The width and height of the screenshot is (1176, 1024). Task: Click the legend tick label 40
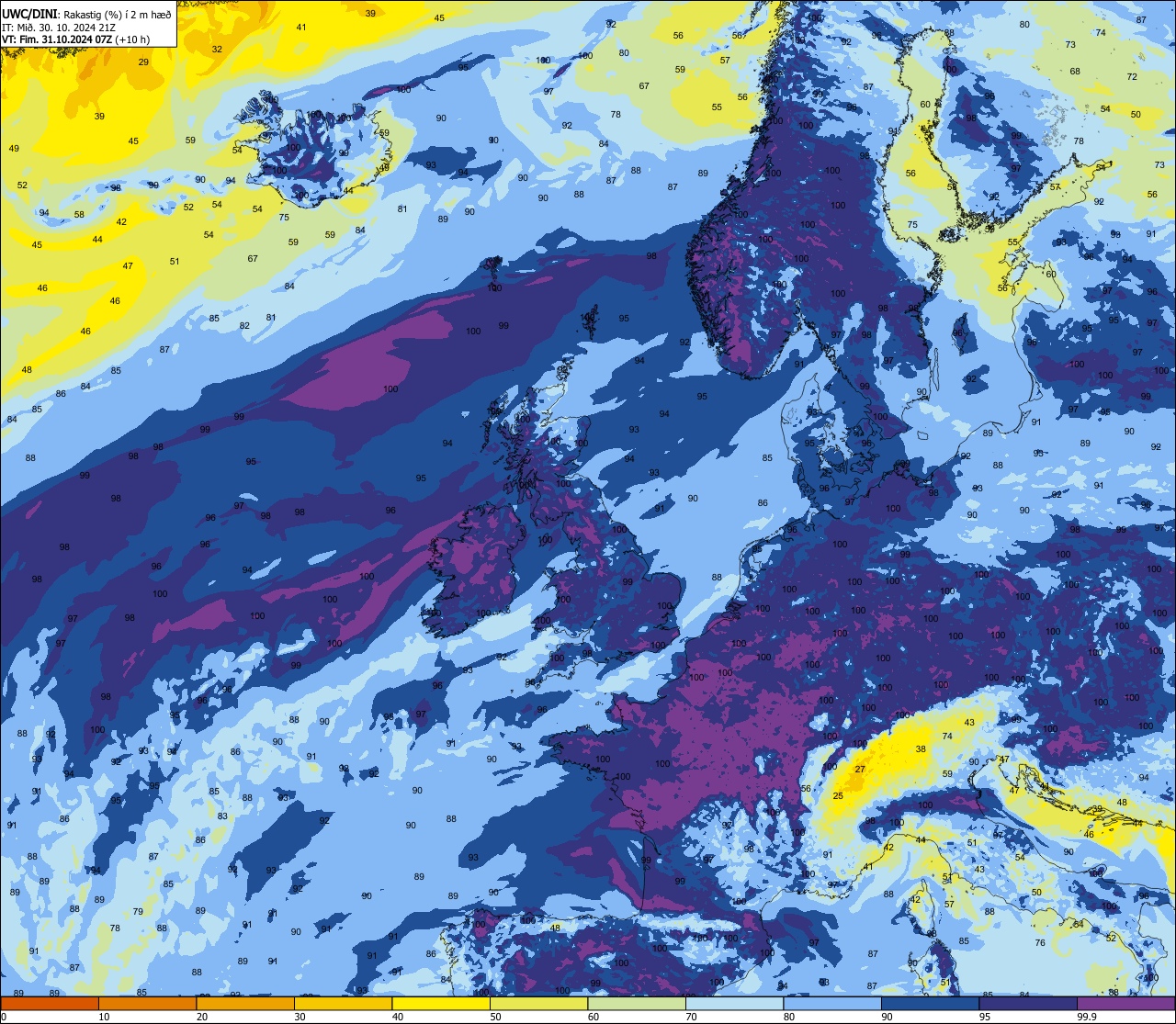click(x=398, y=1017)
